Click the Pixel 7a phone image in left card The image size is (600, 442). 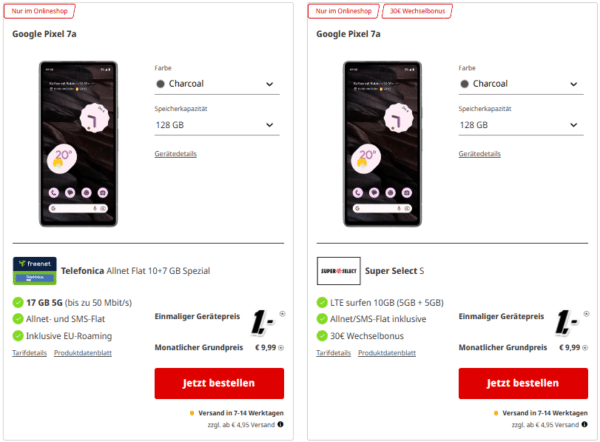78,144
